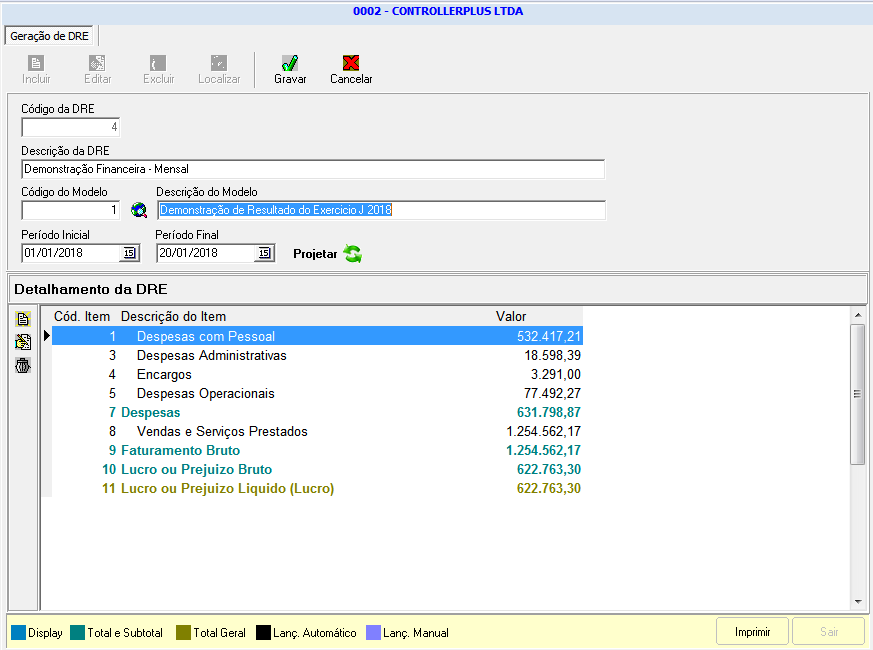
Task: Open calendar picker for Período Final
Action: 264,253
